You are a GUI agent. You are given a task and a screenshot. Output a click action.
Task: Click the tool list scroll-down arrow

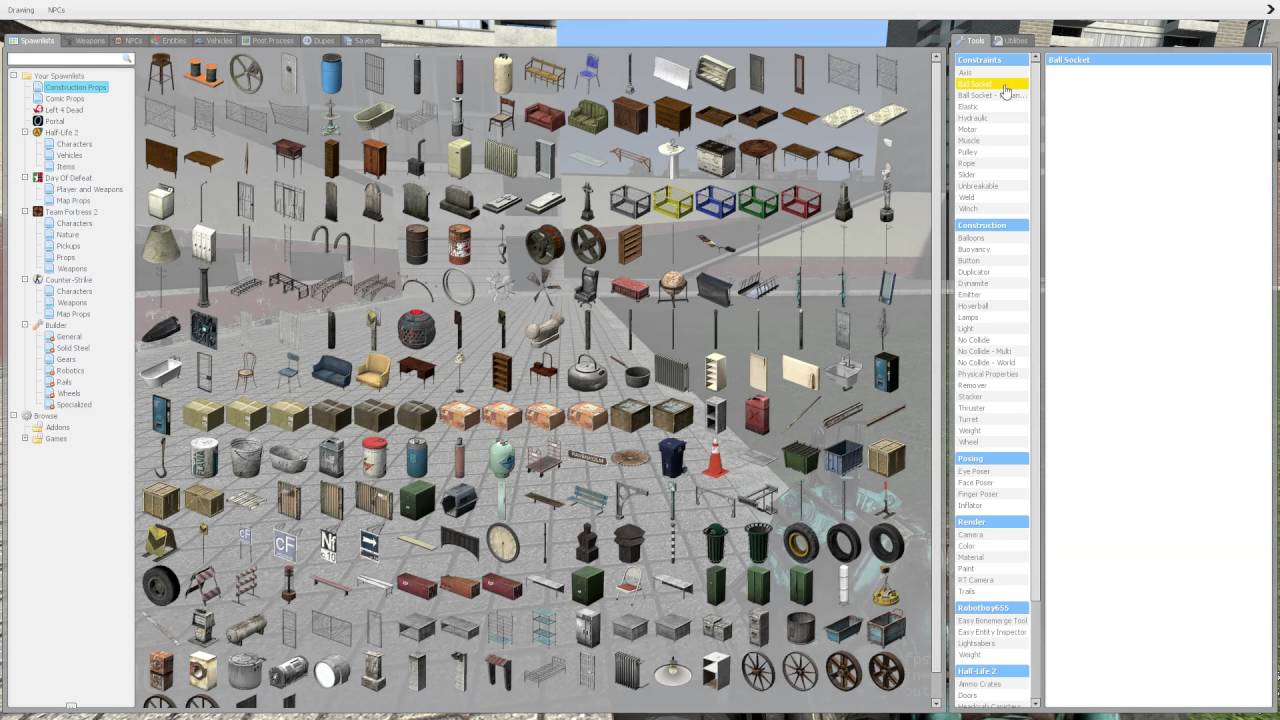1035,704
